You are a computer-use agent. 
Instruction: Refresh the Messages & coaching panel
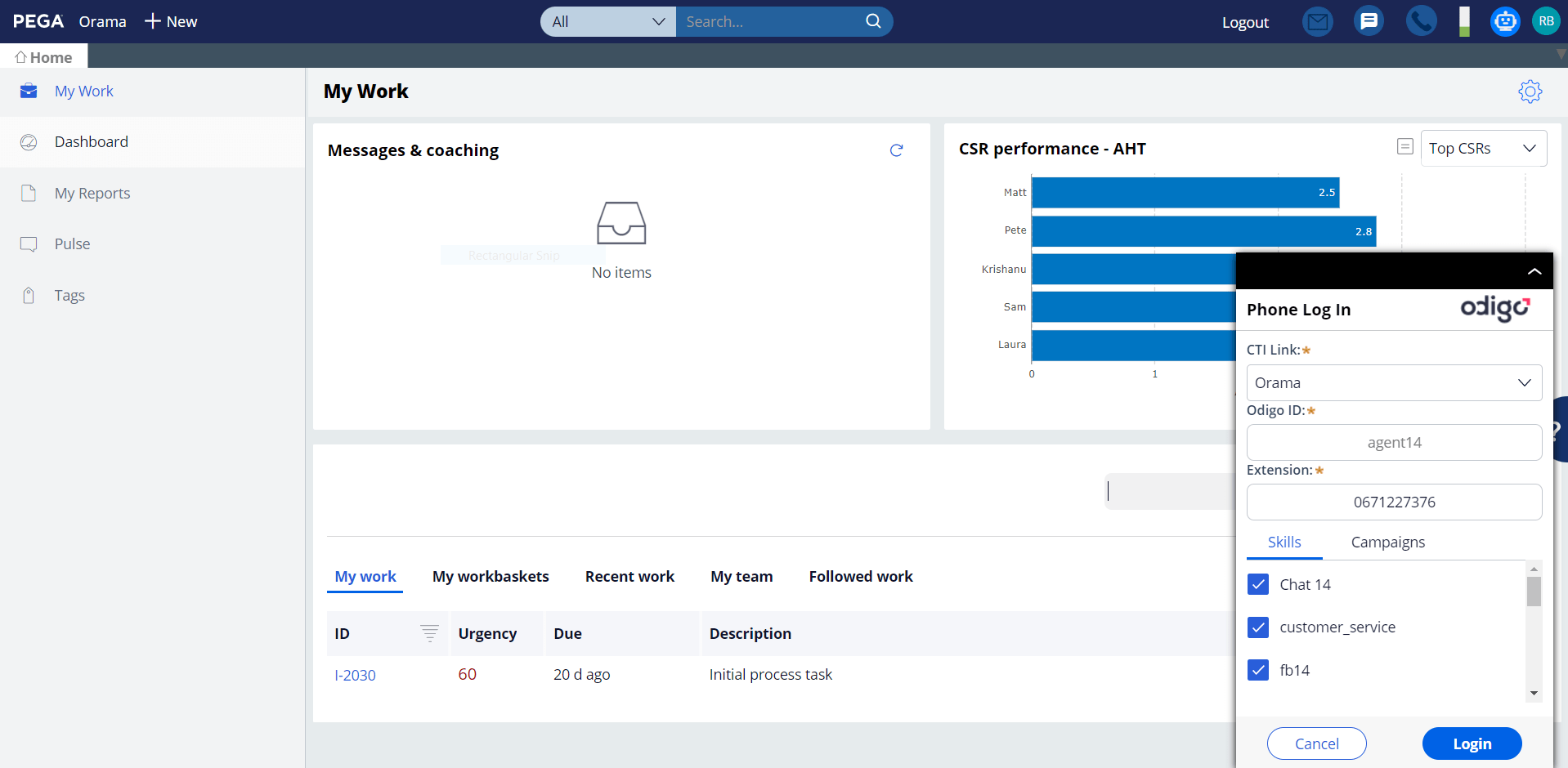896,150
